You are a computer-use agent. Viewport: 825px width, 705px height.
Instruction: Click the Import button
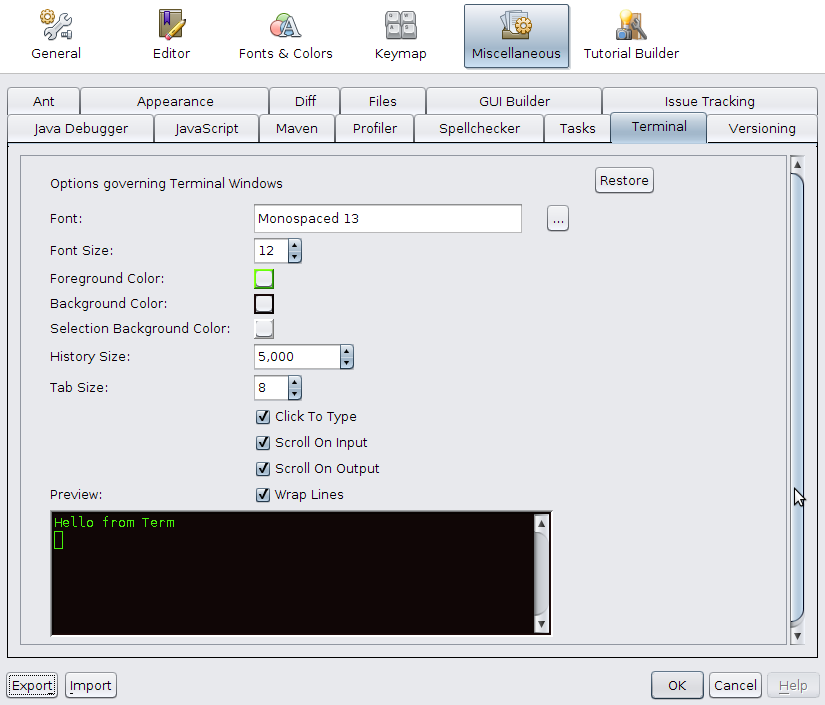90,686
